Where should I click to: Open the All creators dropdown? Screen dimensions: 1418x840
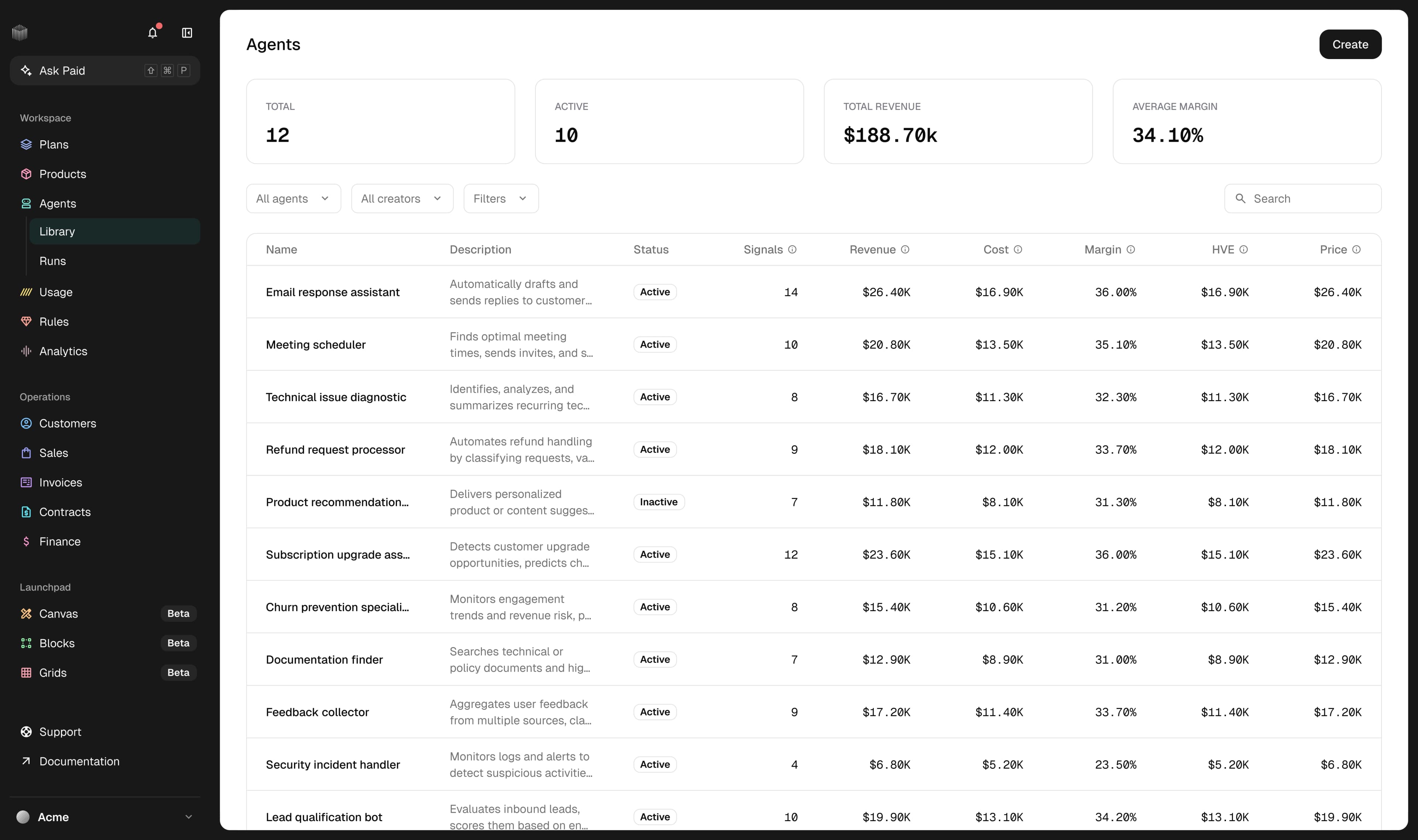(402, 198)
